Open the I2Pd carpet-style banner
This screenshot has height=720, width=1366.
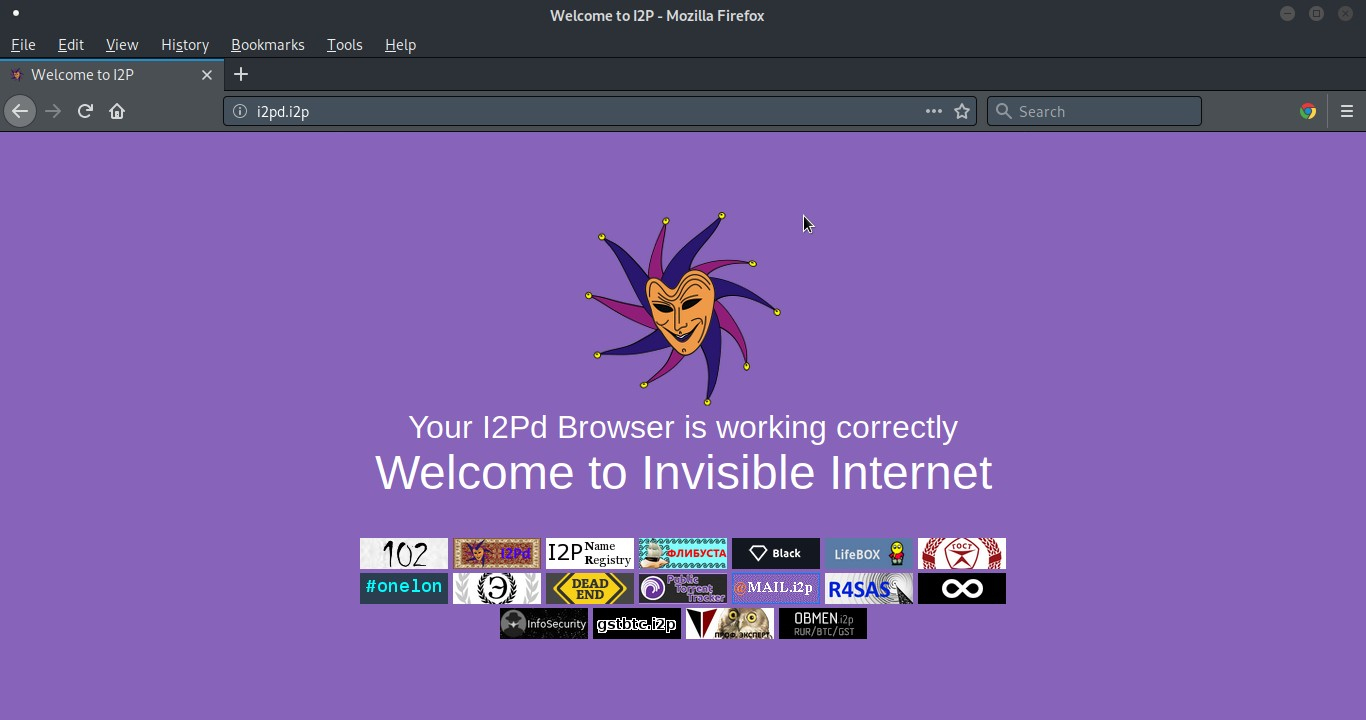tap(497, 554)
